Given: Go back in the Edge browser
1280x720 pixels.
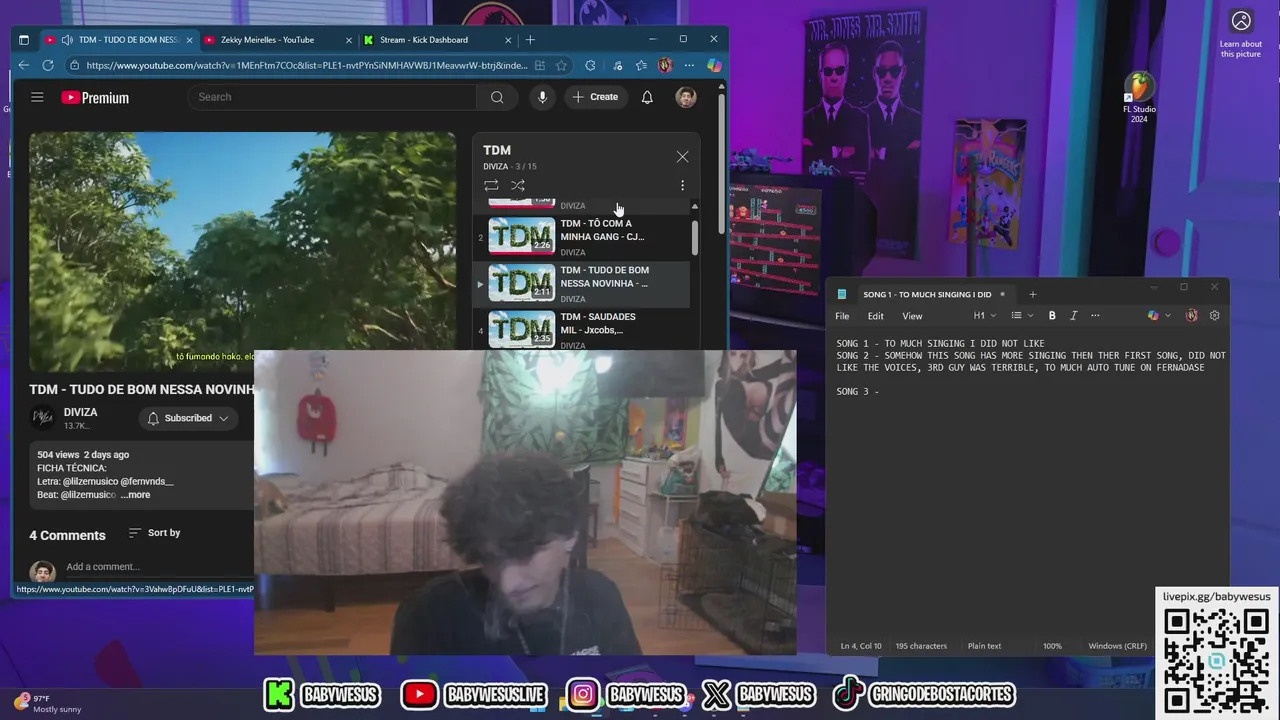Looking at the screenshot, I should 24,65.
